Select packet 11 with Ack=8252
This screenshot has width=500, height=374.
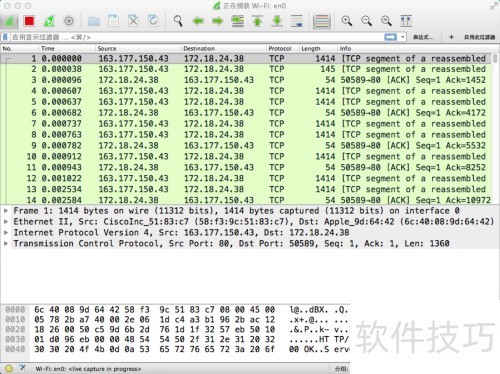point(246,168)
